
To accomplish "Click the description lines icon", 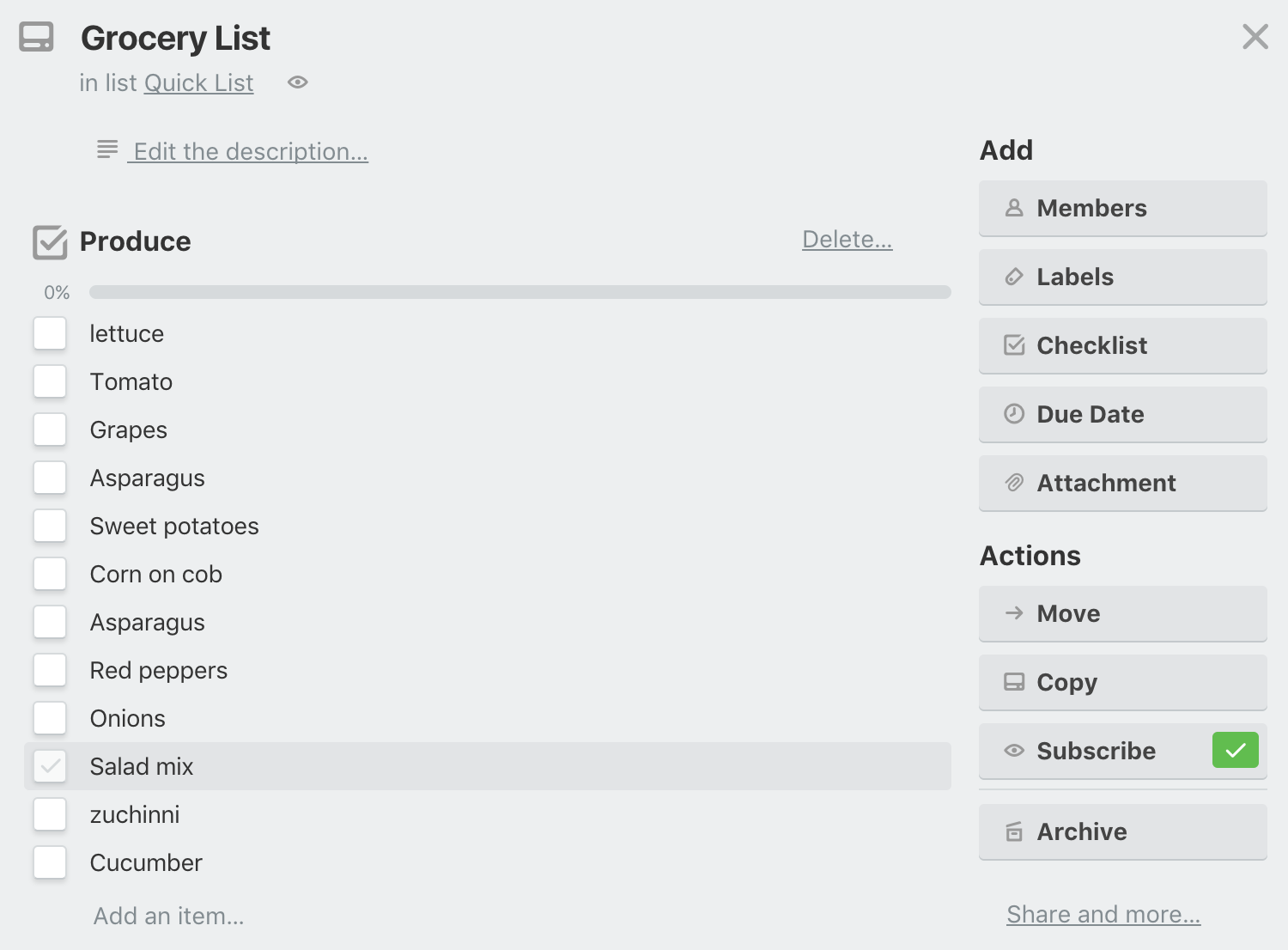I will tap(107, 149).
